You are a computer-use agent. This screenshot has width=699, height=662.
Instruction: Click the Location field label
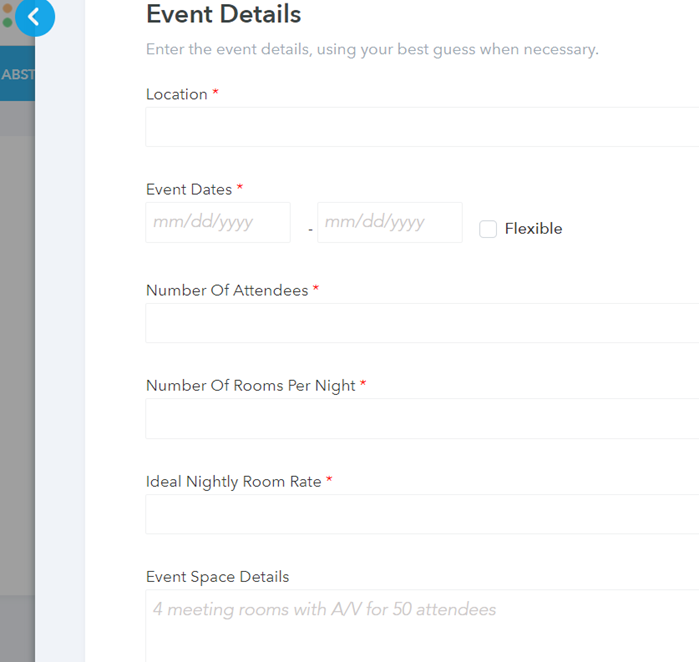177,94
